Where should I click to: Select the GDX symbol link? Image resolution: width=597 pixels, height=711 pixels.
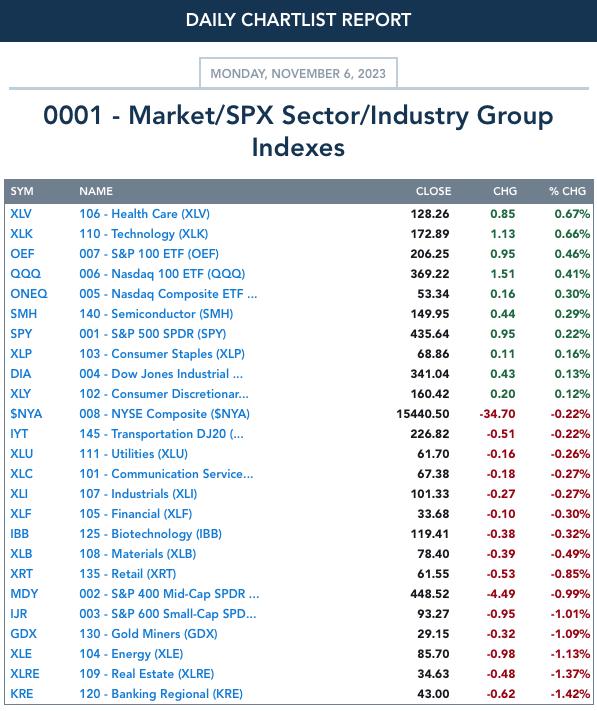pos(24,633)
